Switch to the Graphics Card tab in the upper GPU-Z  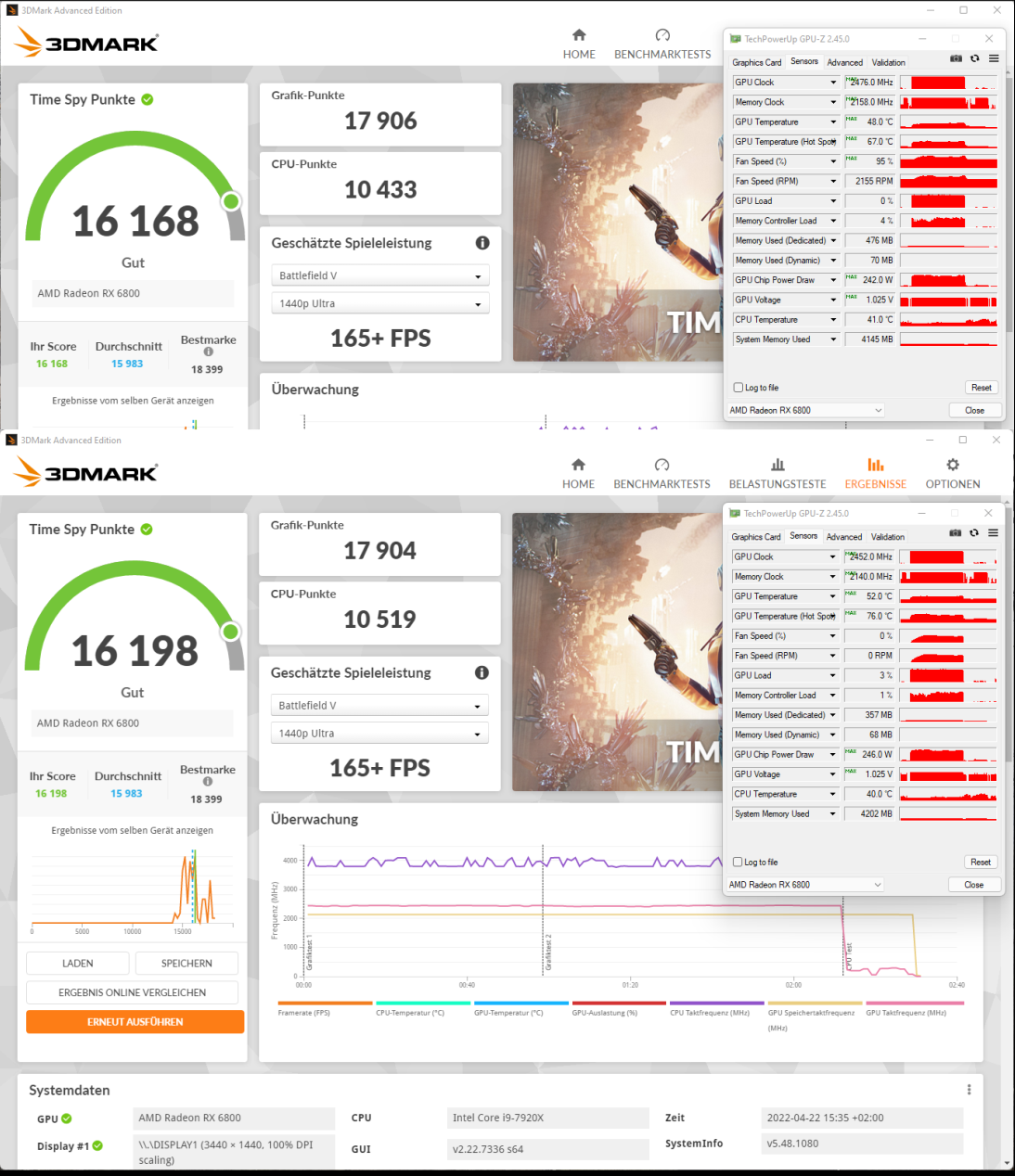tap(757, 63)
